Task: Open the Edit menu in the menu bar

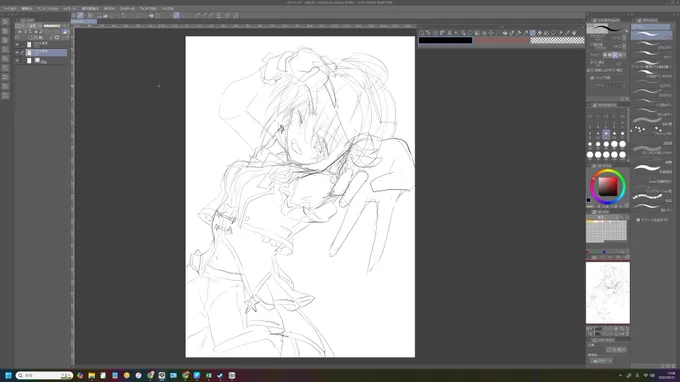Action: click(x=27, y=8)
